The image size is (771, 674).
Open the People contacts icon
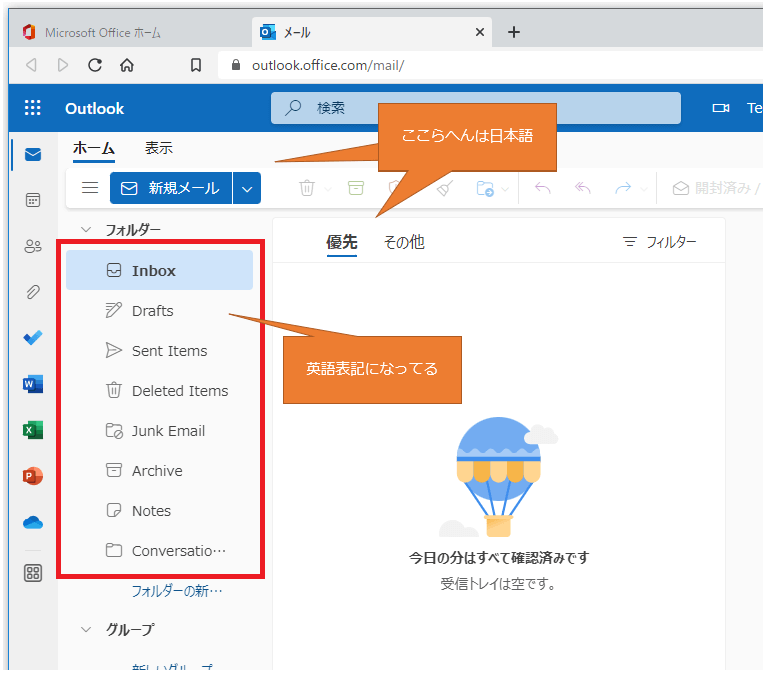[33, 246]
